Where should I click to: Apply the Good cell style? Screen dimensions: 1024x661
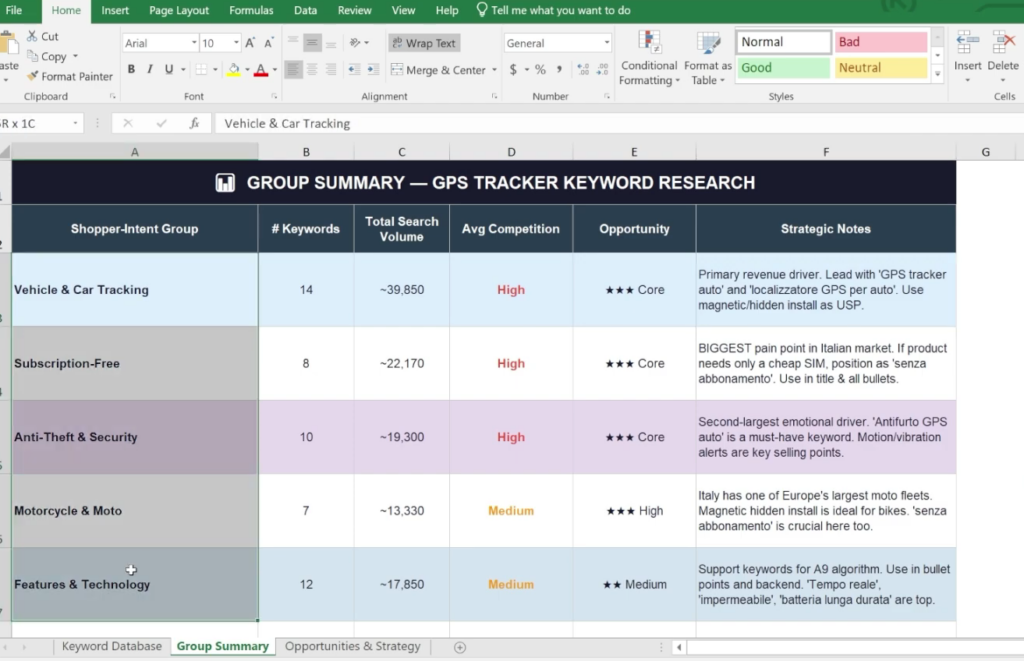pos(784,68)
